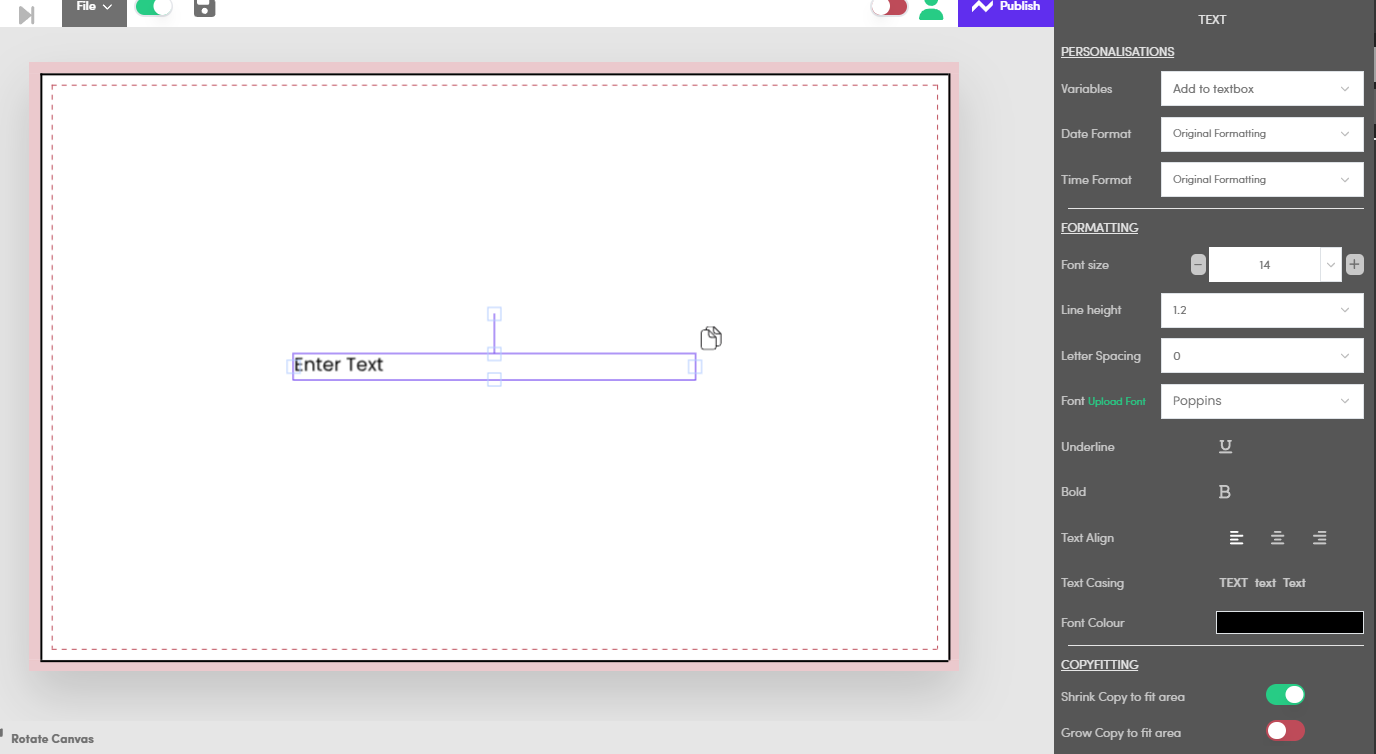Click the green user profile icon
1376x754 pixels.
pos(931,9)
